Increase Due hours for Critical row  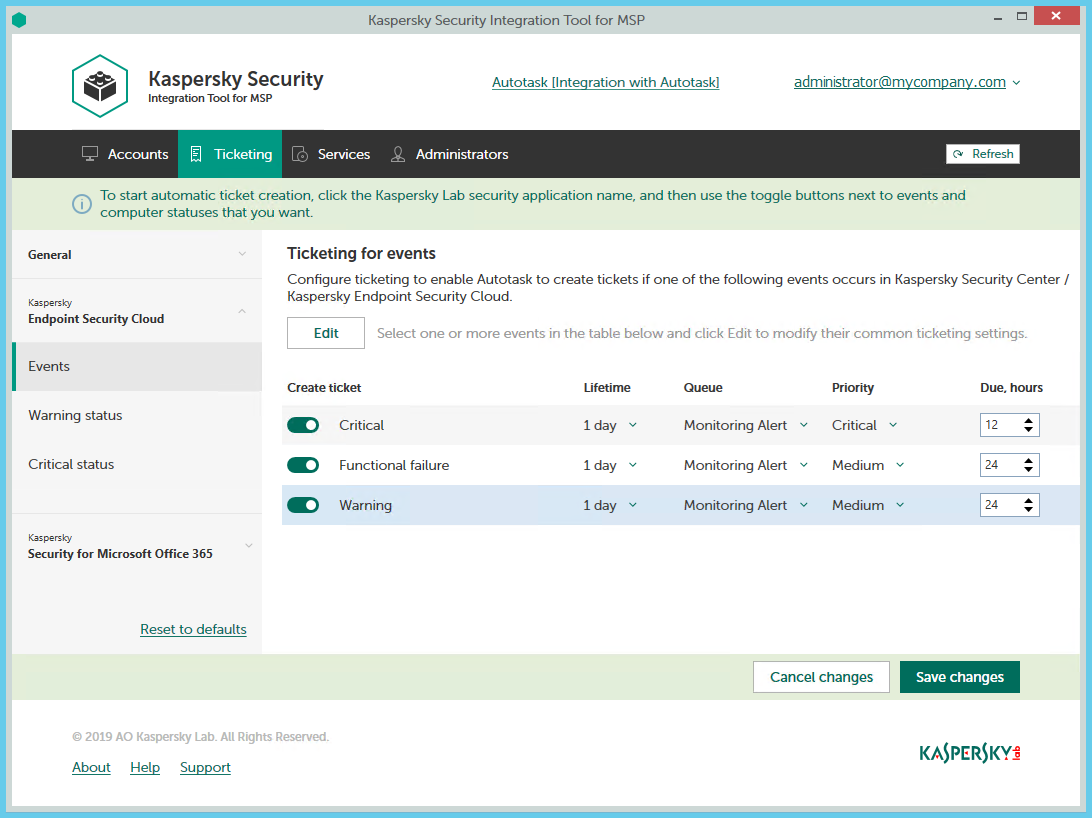coord(1028,421)
